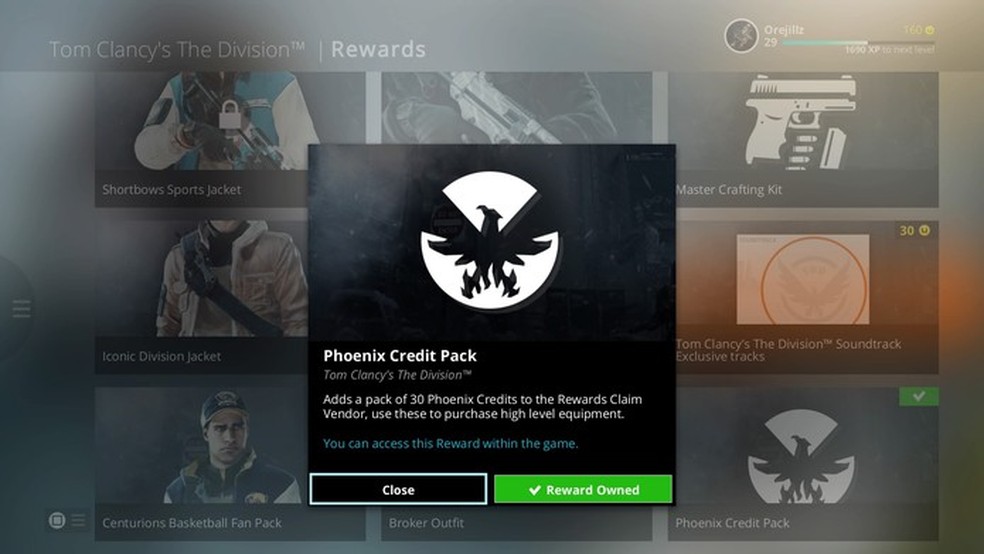984x554 pixels.
Task: Select the Master Crafting Kit reward
Action: [x=803, y=139]
